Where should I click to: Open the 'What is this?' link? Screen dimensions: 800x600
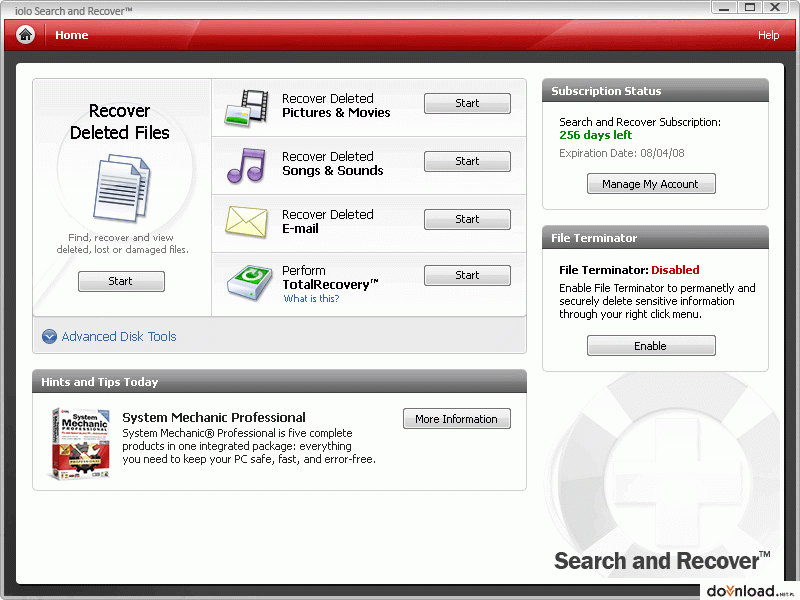(x=311, y=298)
